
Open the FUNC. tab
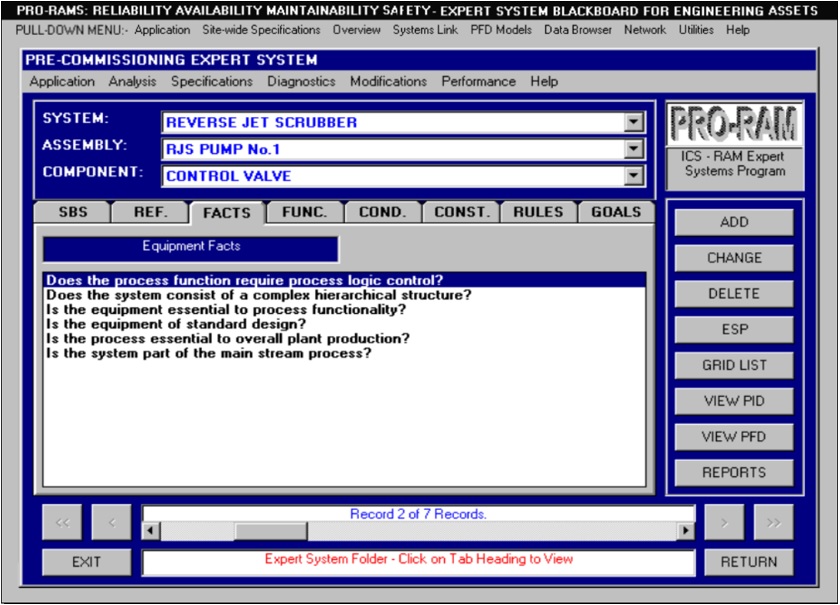[x=304, y=212]
